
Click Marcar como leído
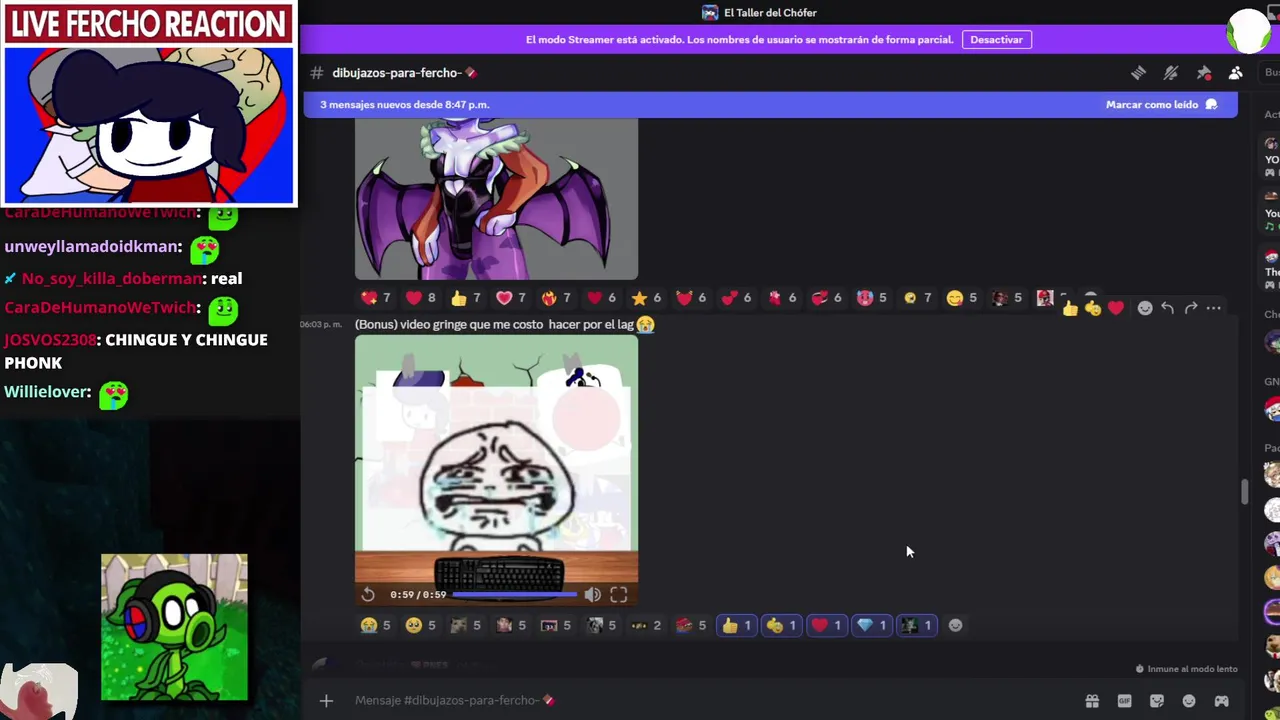coord(1161,104)
